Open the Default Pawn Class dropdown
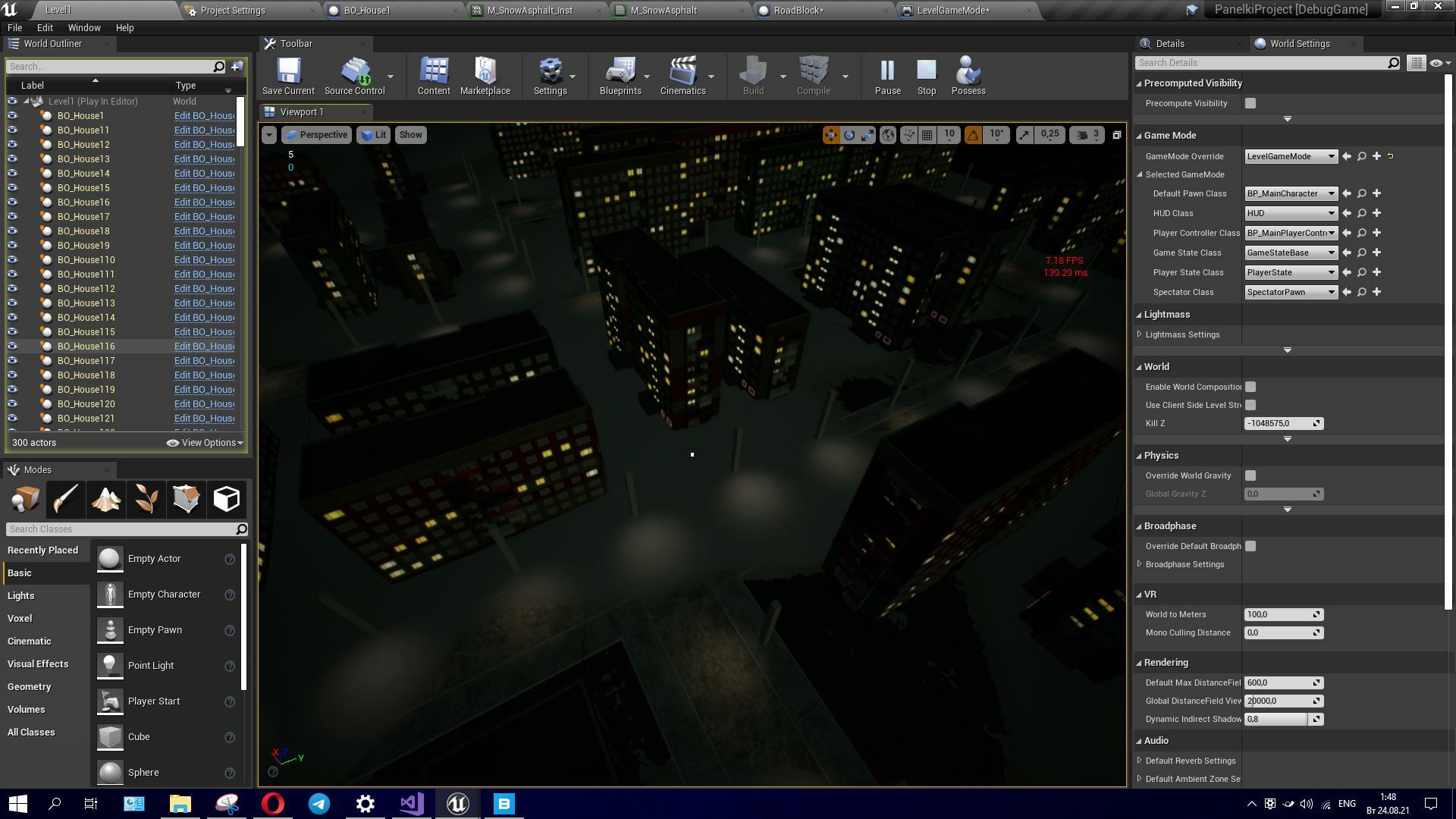The height and width of the screenshot is (819, 1456). coord(1290,193)
